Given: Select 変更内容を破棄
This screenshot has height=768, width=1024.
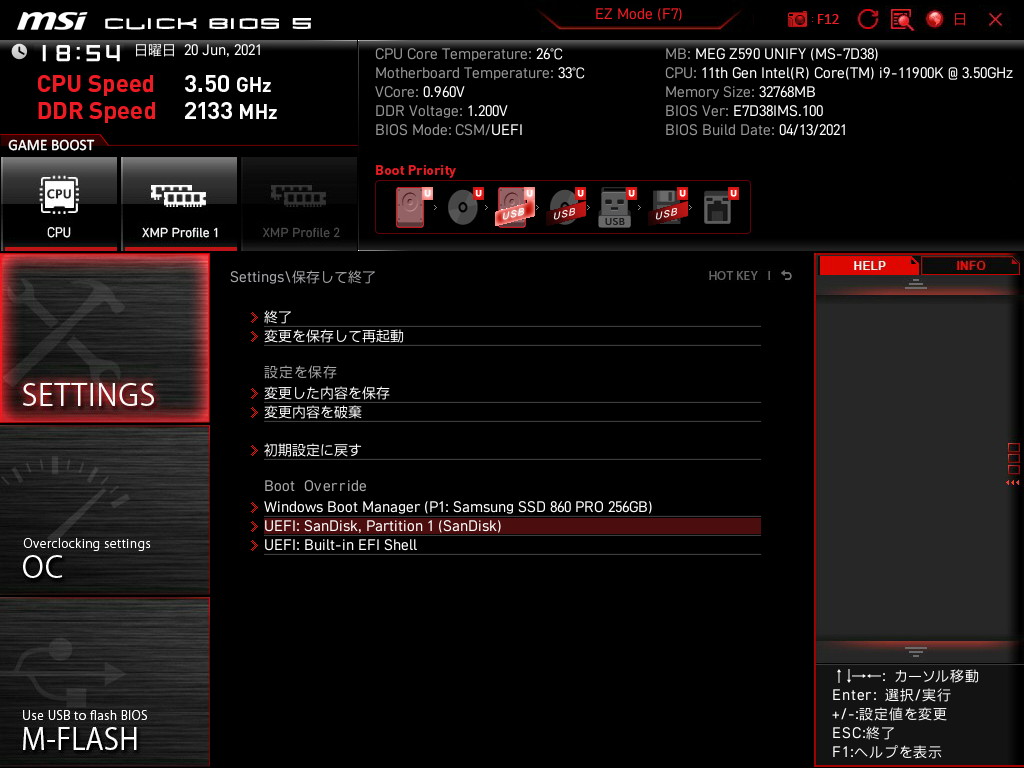Looking at the screenshot, I should pos(512,412).
